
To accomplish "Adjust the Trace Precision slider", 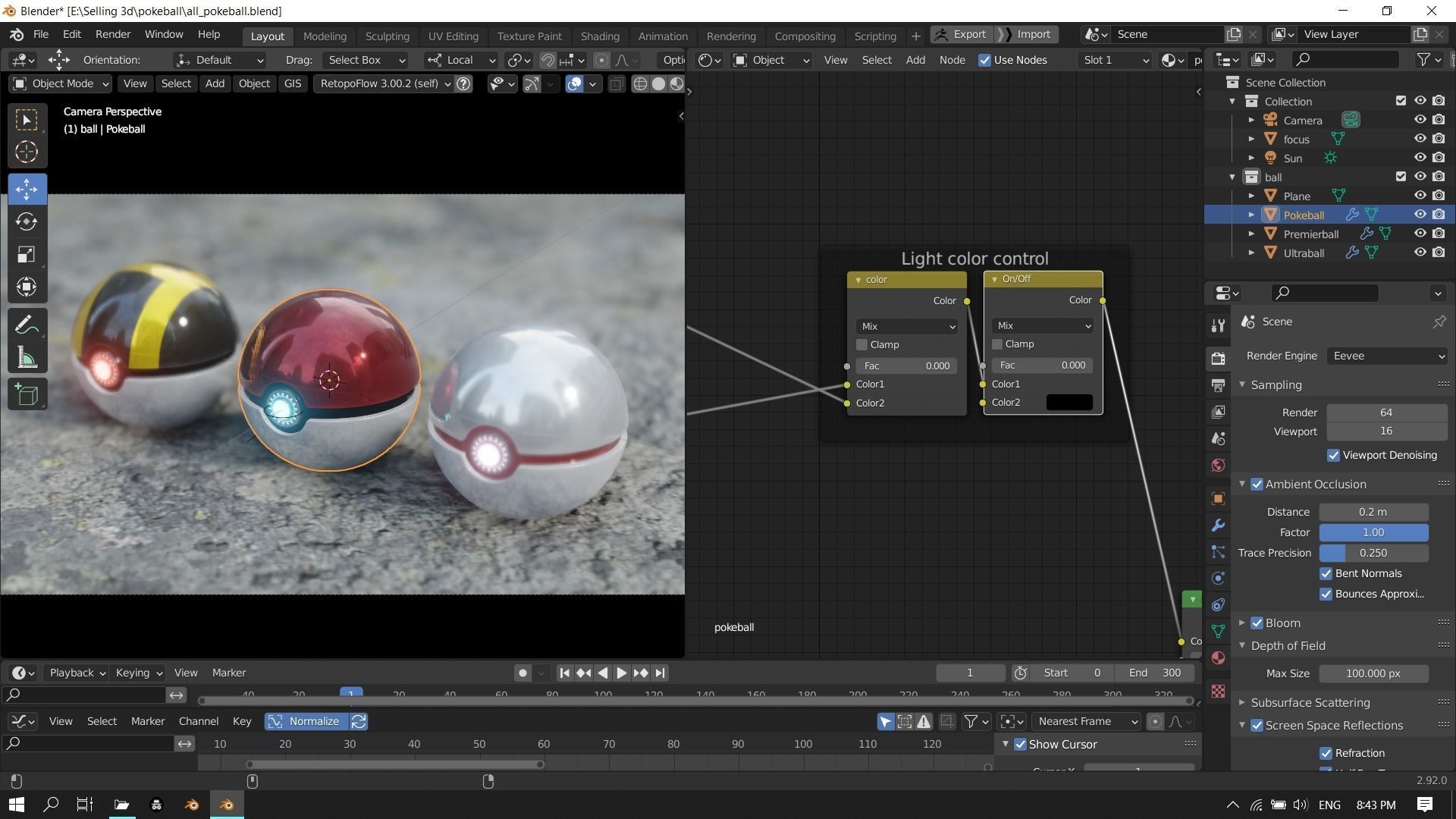I will [1373, 553].
